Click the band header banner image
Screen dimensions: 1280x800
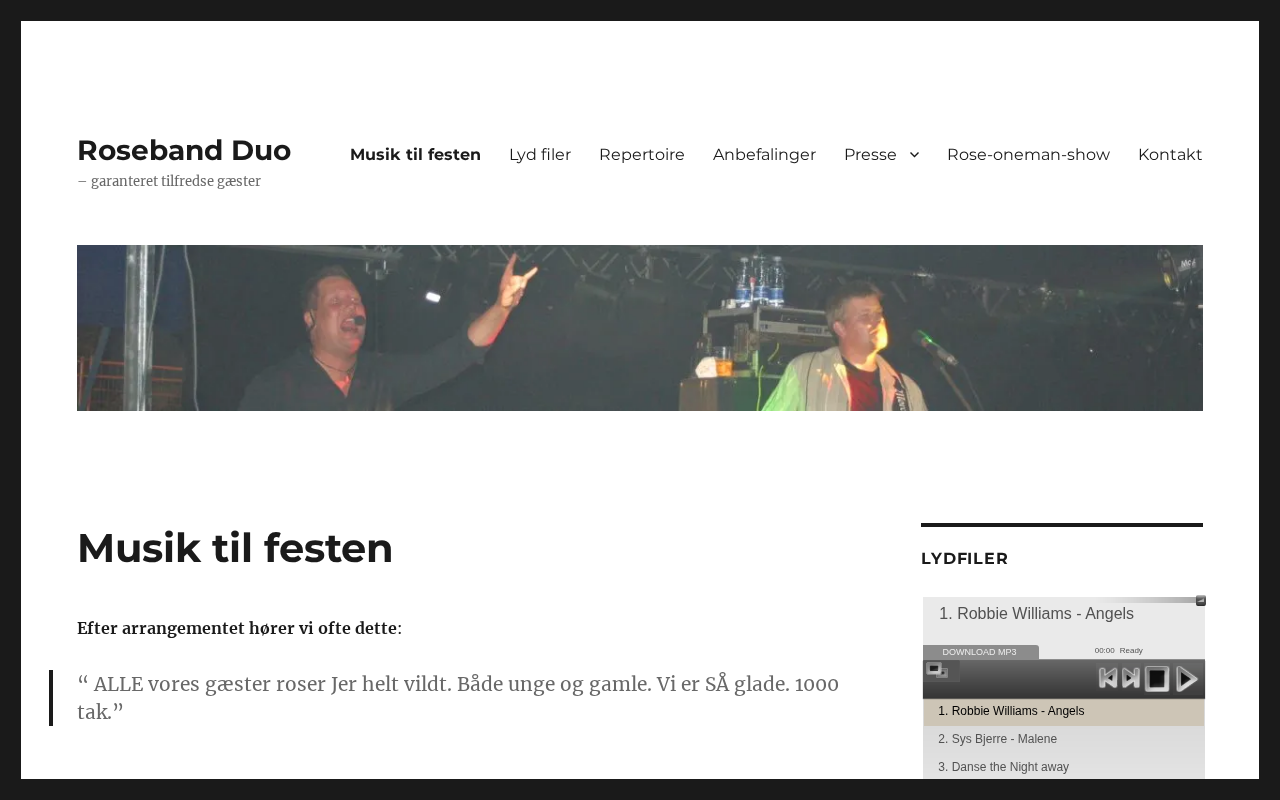(640, 328)
